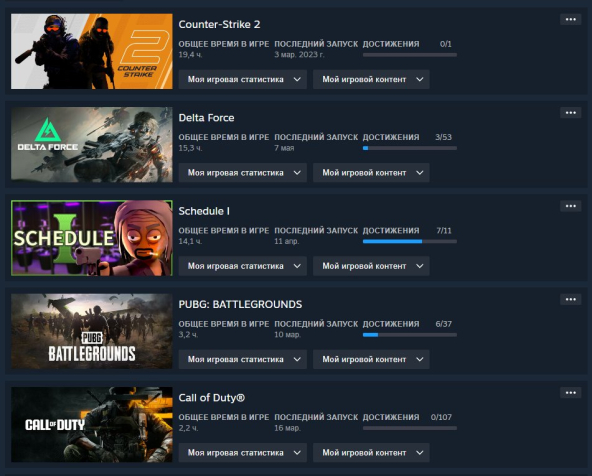The image size is (592, 476).
Task: Open the three-dot menu for Call of Duty
Action: [570, 393]
